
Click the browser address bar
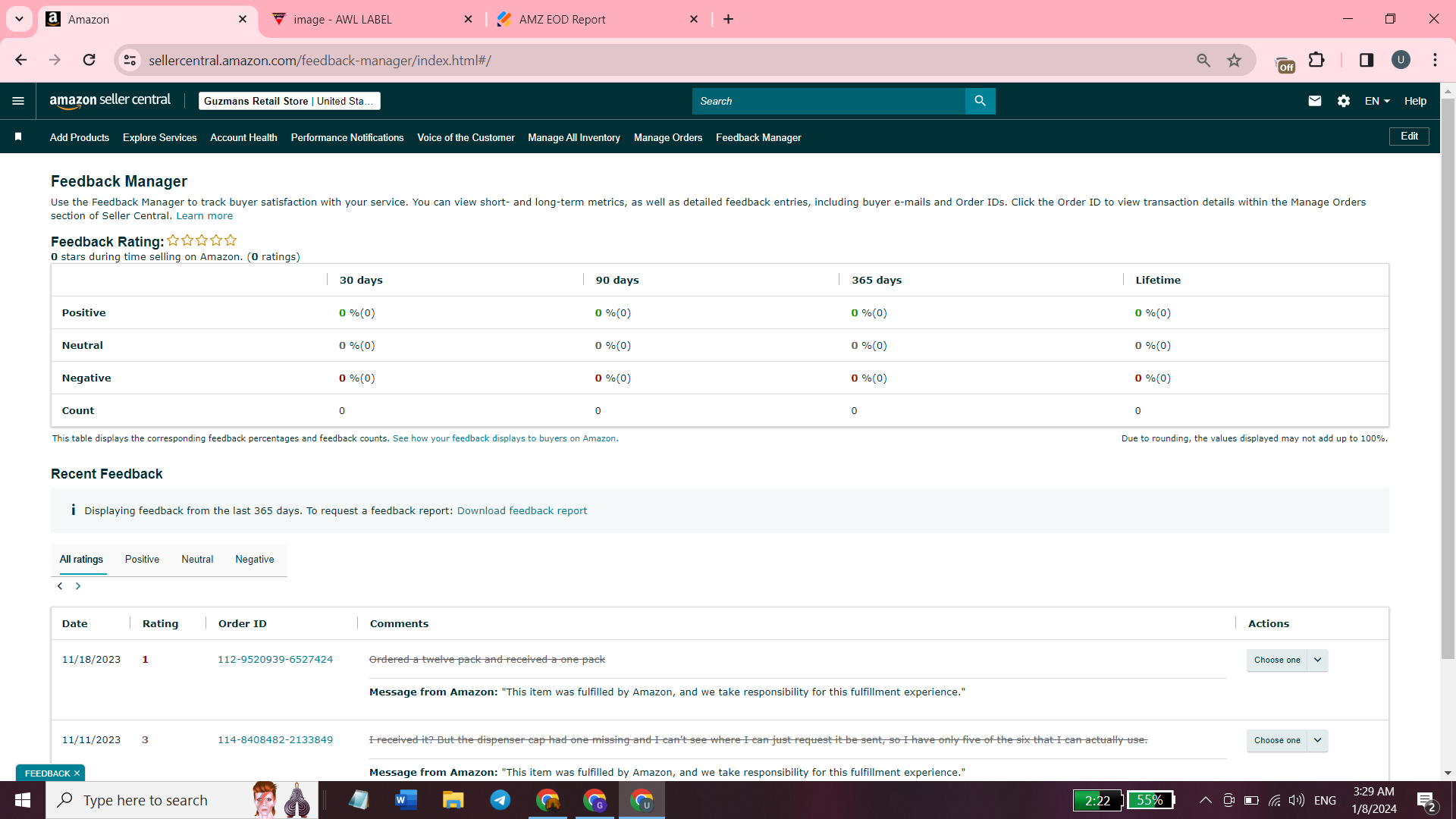pyautogui.click(x=667, y=60)
